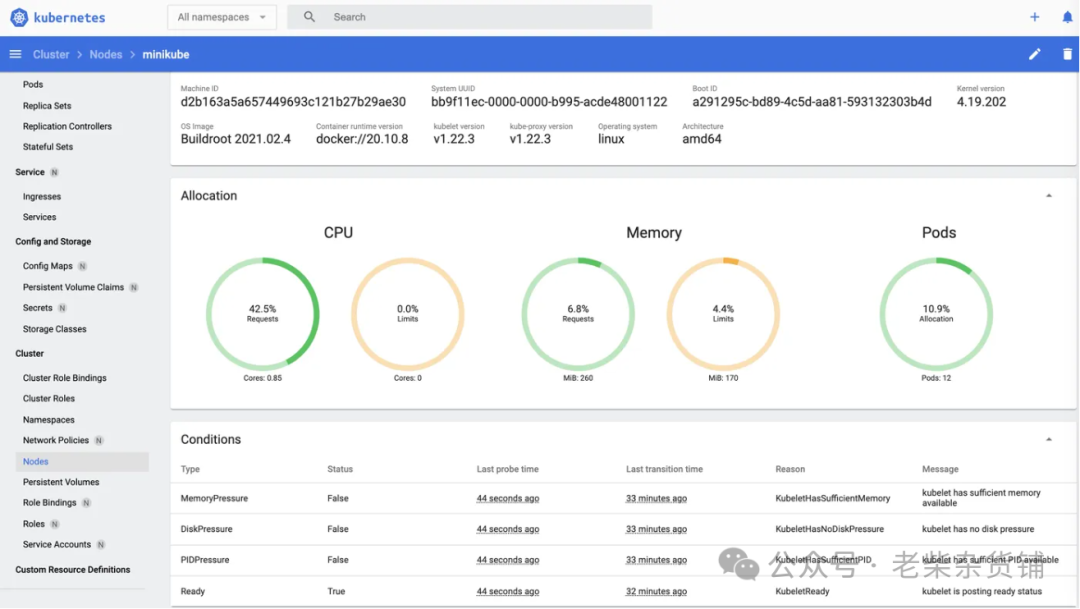
Task: Click the Memory Requests 6.8% gauge
Action: [x=578, y=314]
